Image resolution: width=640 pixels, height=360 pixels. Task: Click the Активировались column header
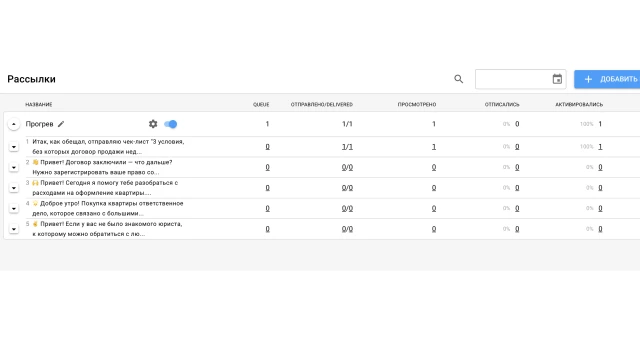pyautogui.click(x=579, y=104)
